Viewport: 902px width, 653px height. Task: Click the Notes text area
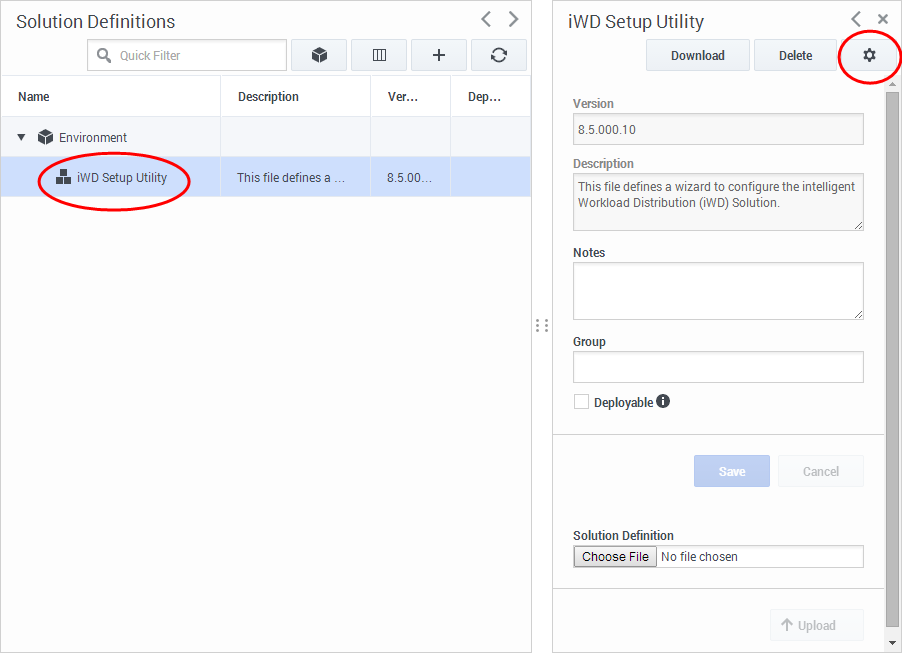718,291
